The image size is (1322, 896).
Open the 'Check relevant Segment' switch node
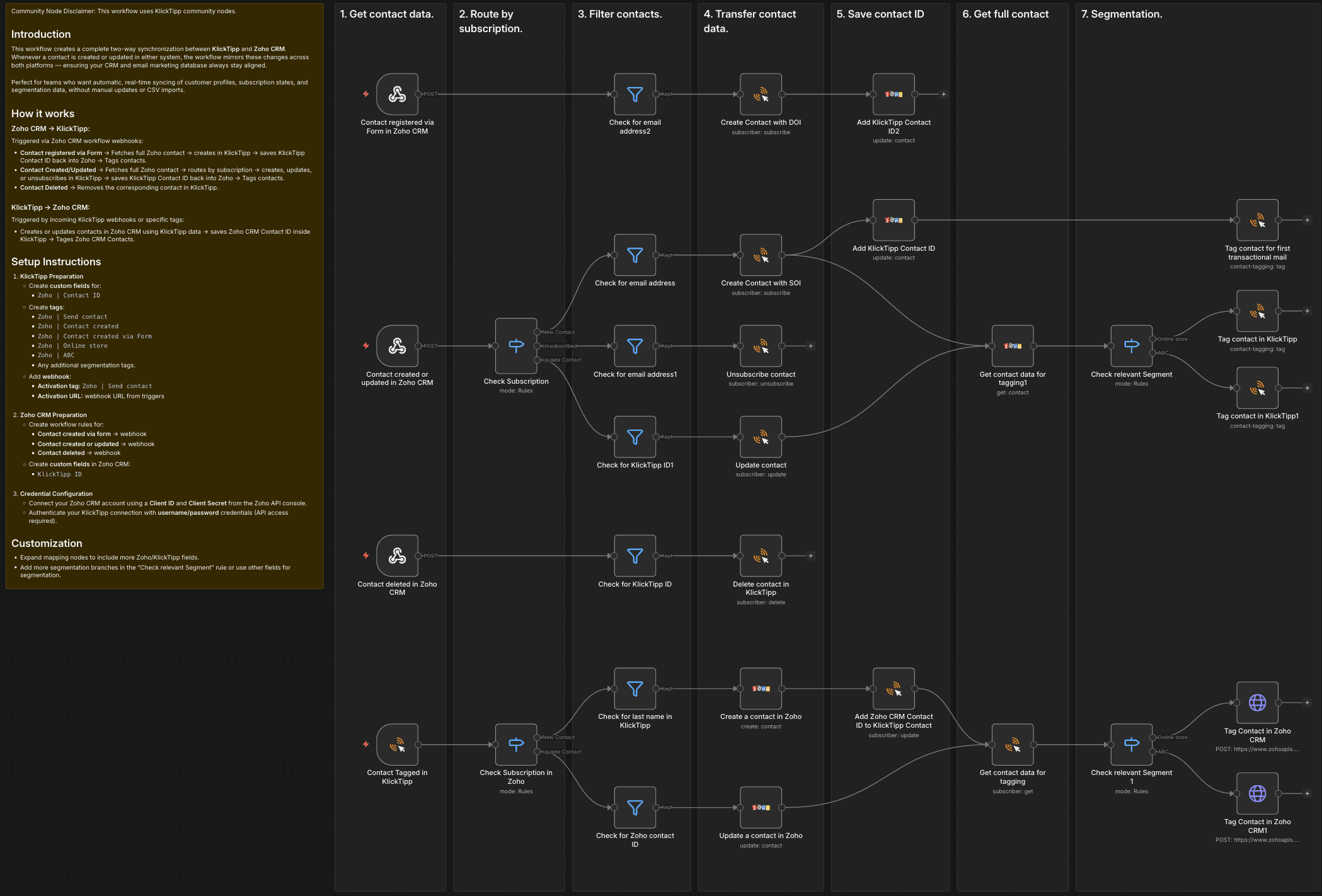coord(1131,346)
